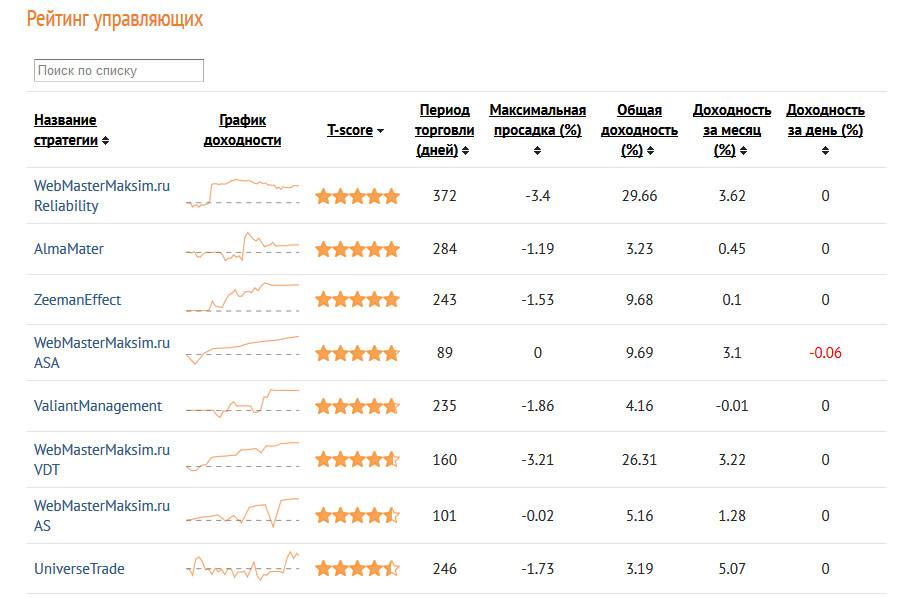Click the search list input field

point(119,71)
